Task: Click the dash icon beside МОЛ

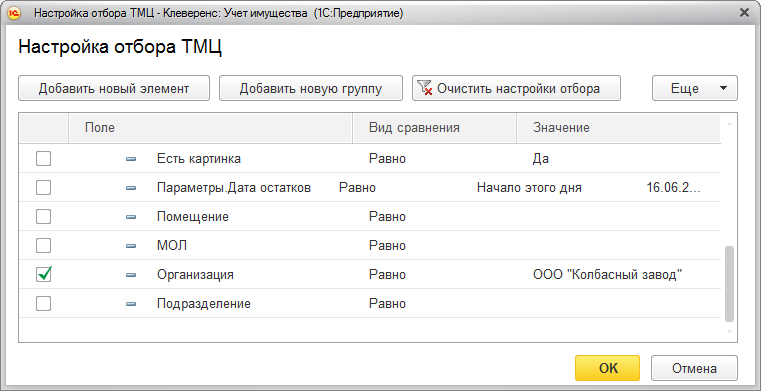Action: (x=131, y=246)
